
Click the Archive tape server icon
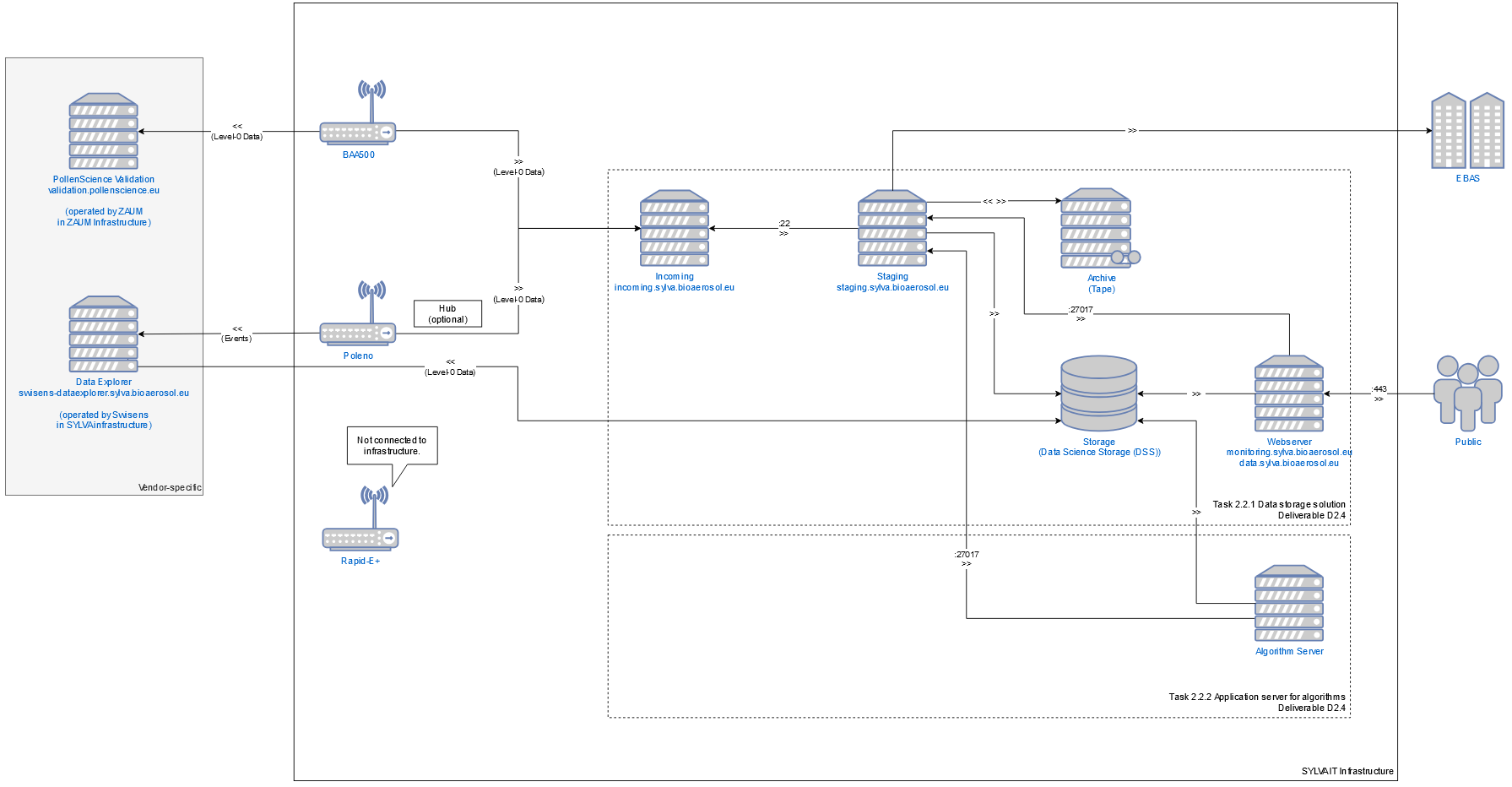point(1100,228)
